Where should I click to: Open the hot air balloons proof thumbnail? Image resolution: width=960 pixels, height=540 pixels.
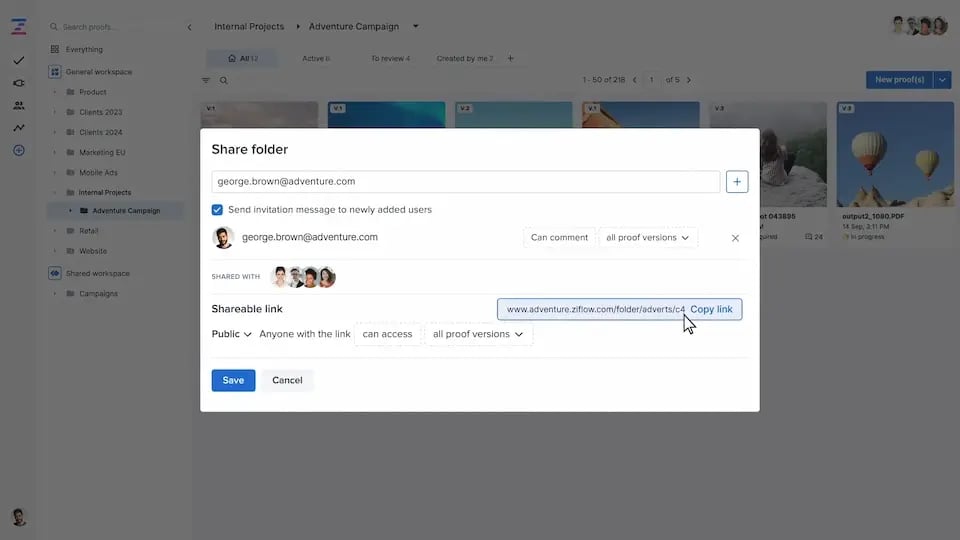click(x=895, y=154)
